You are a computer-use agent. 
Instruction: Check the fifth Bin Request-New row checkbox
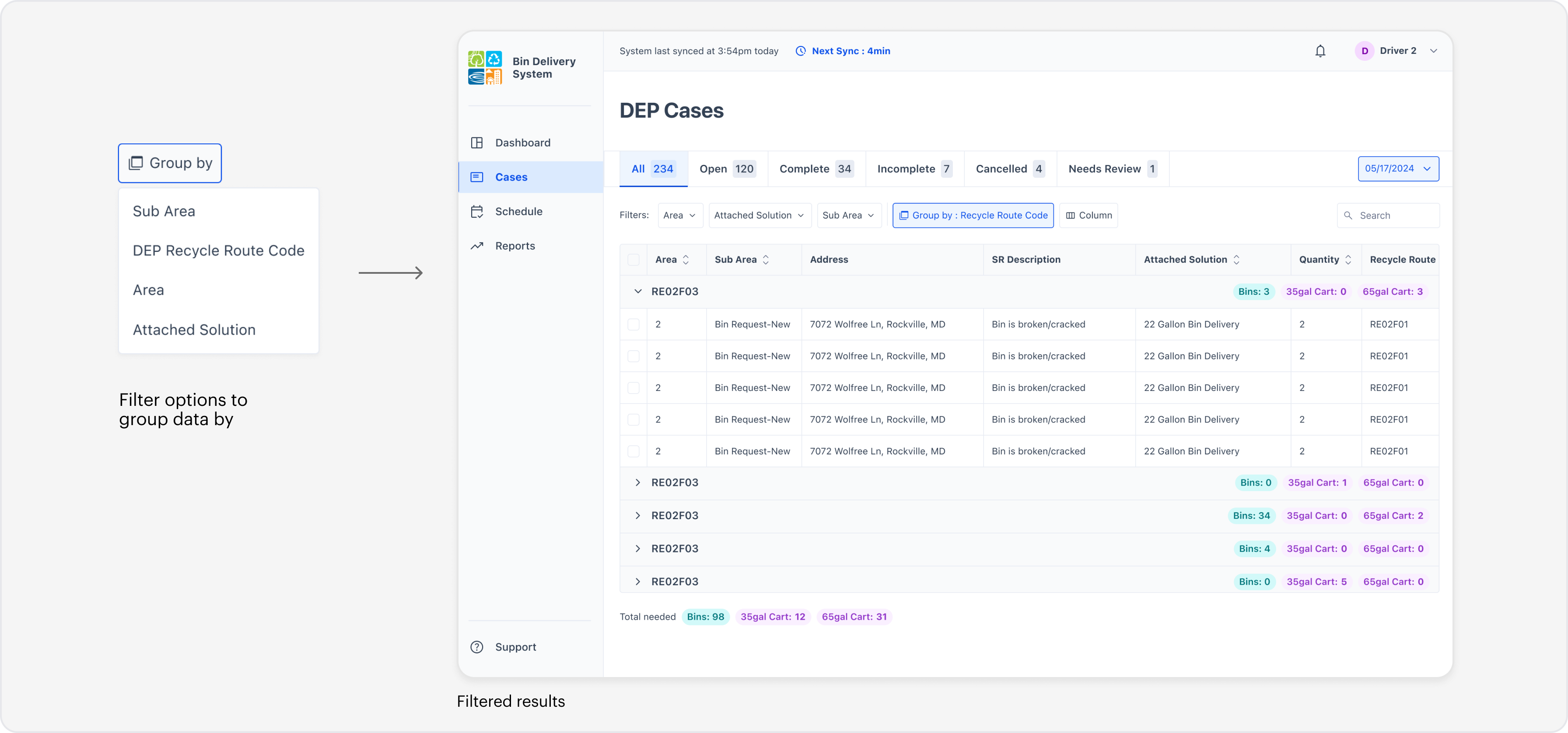[633, 451]
